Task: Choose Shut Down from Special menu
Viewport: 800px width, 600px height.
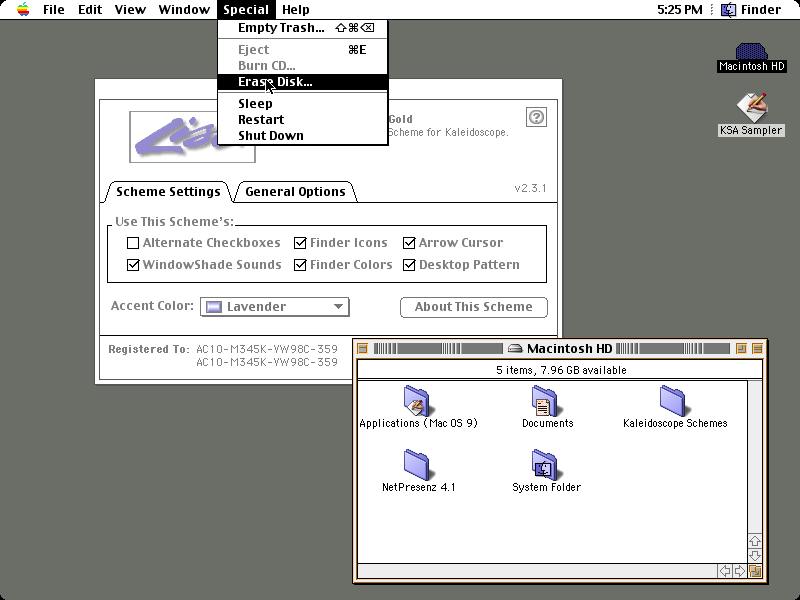Action: pos(303,136)
